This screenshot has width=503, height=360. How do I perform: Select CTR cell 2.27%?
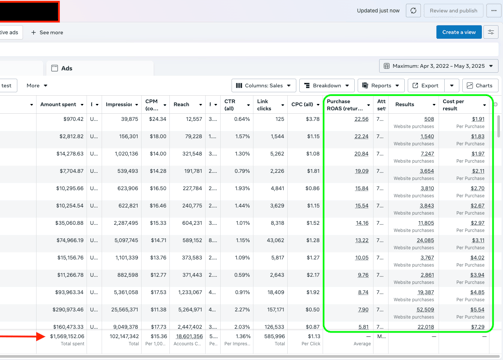click(x=242, y=310)
